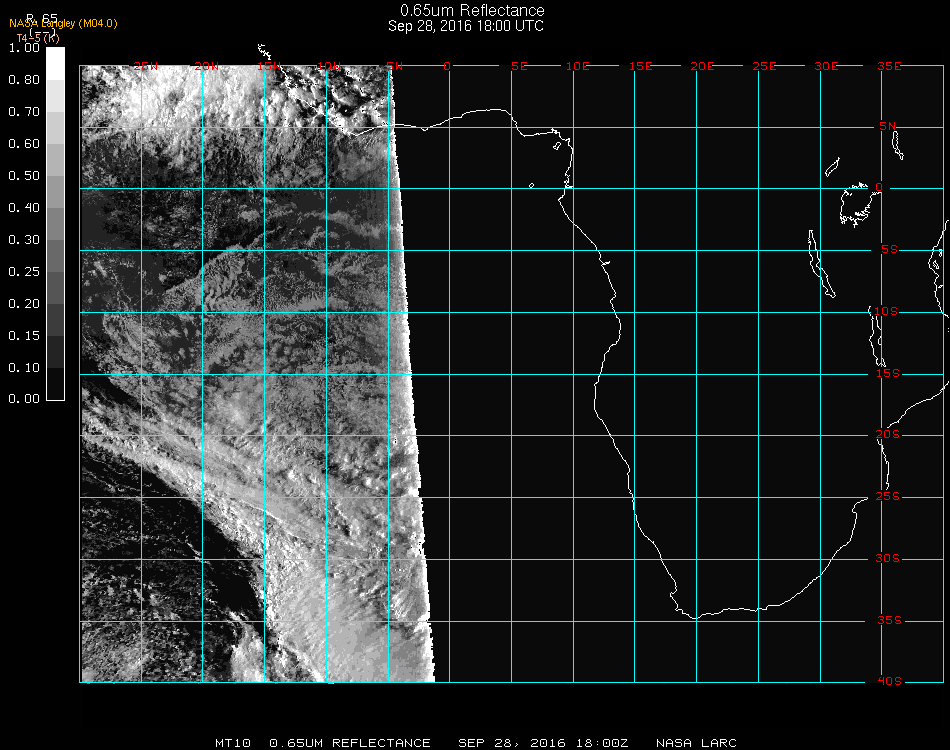Click the 25E longitude label
950x750 pixels.
click(764, 67)
